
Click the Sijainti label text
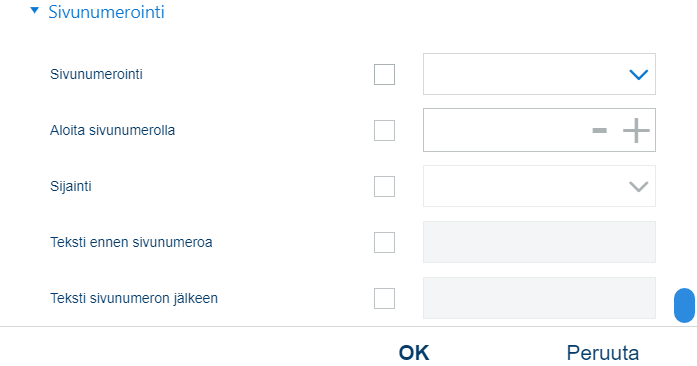pyautogui.click(x=71, y=186)
